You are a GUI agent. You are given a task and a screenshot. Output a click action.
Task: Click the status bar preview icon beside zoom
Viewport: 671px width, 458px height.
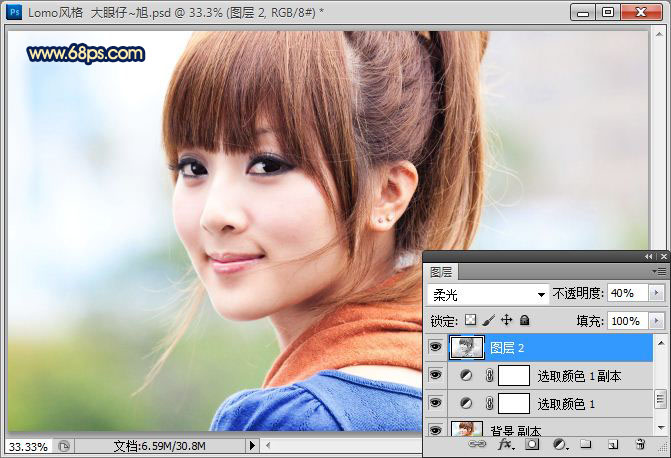64,446
